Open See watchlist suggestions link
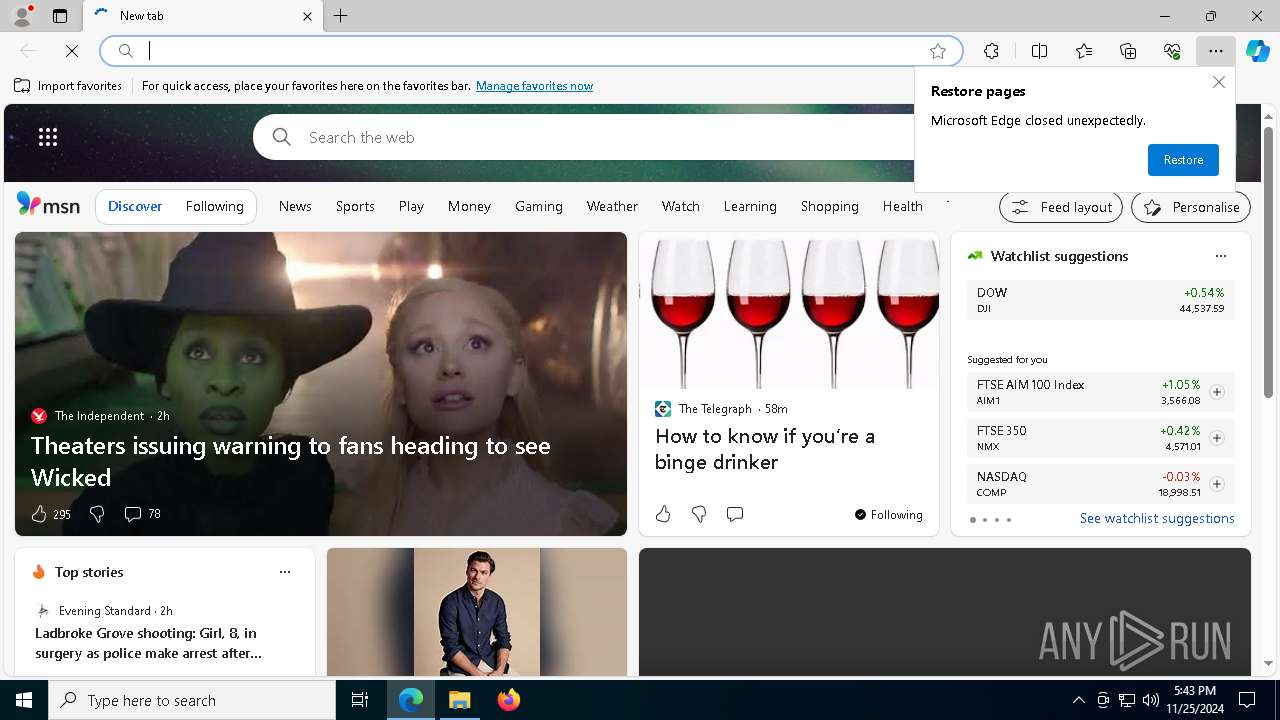Viewport: 1280px width, 720px height. tap(1157, 518)
